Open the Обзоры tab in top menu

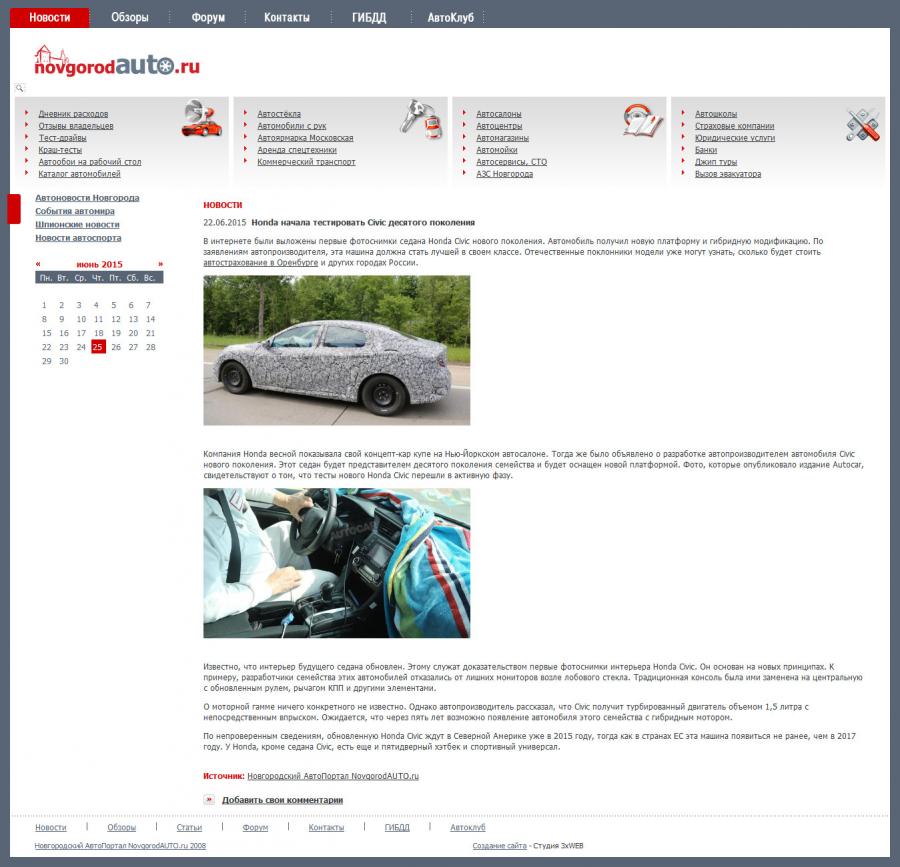[x=130, y=18]
